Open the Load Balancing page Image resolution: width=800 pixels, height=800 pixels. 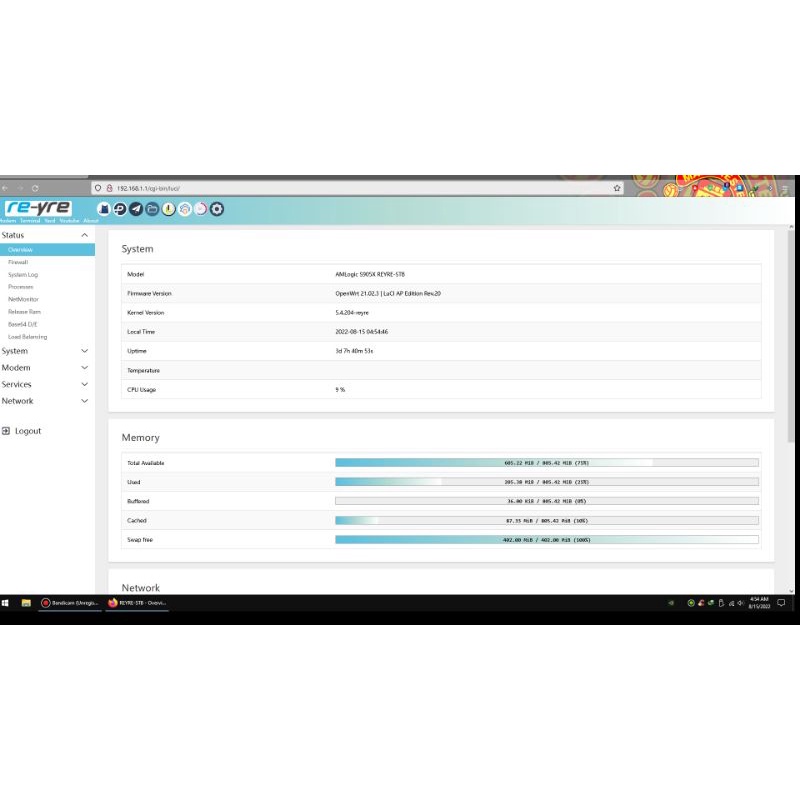coord(28,337)
